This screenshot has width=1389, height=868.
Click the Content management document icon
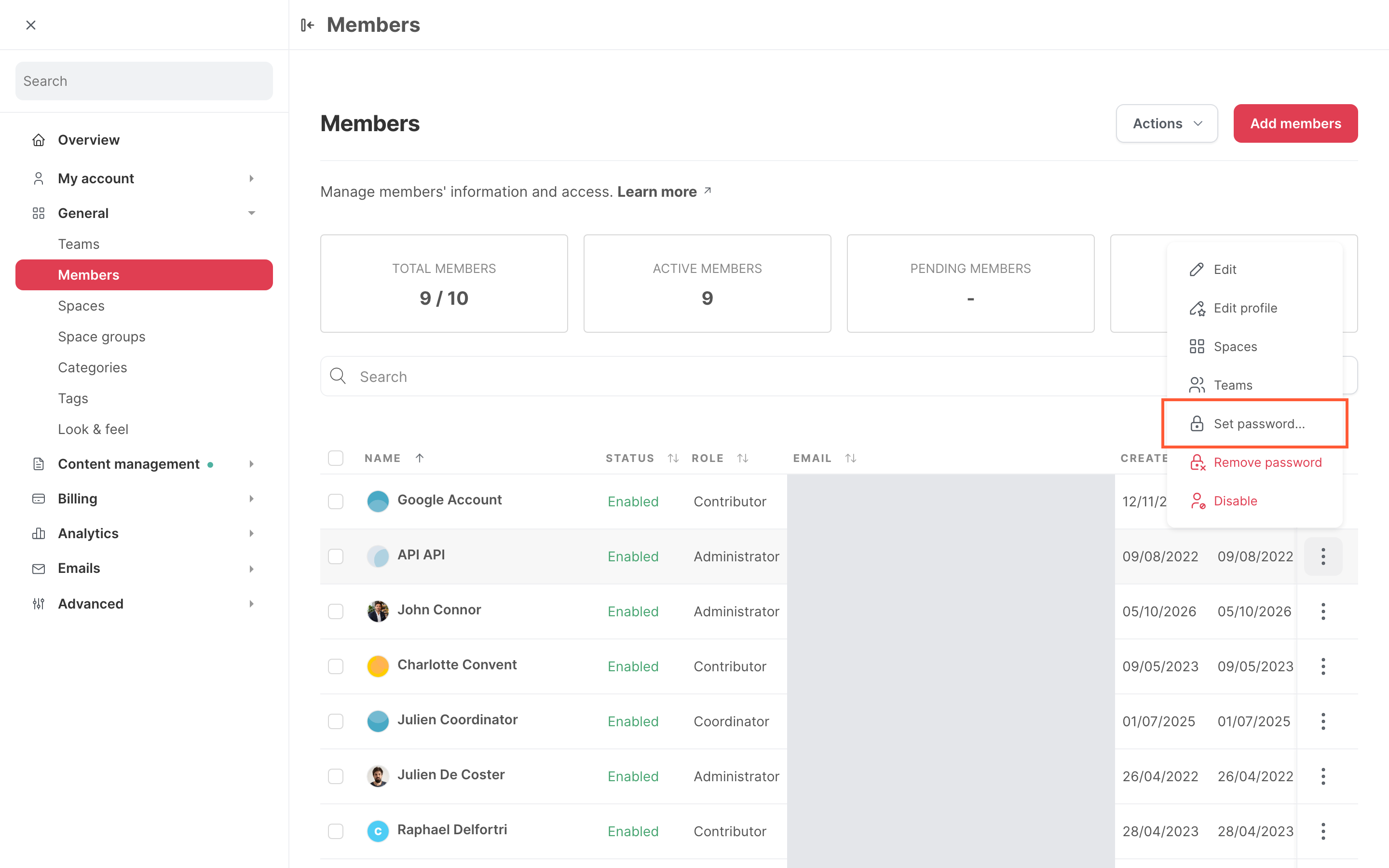(x=39, y=464)
